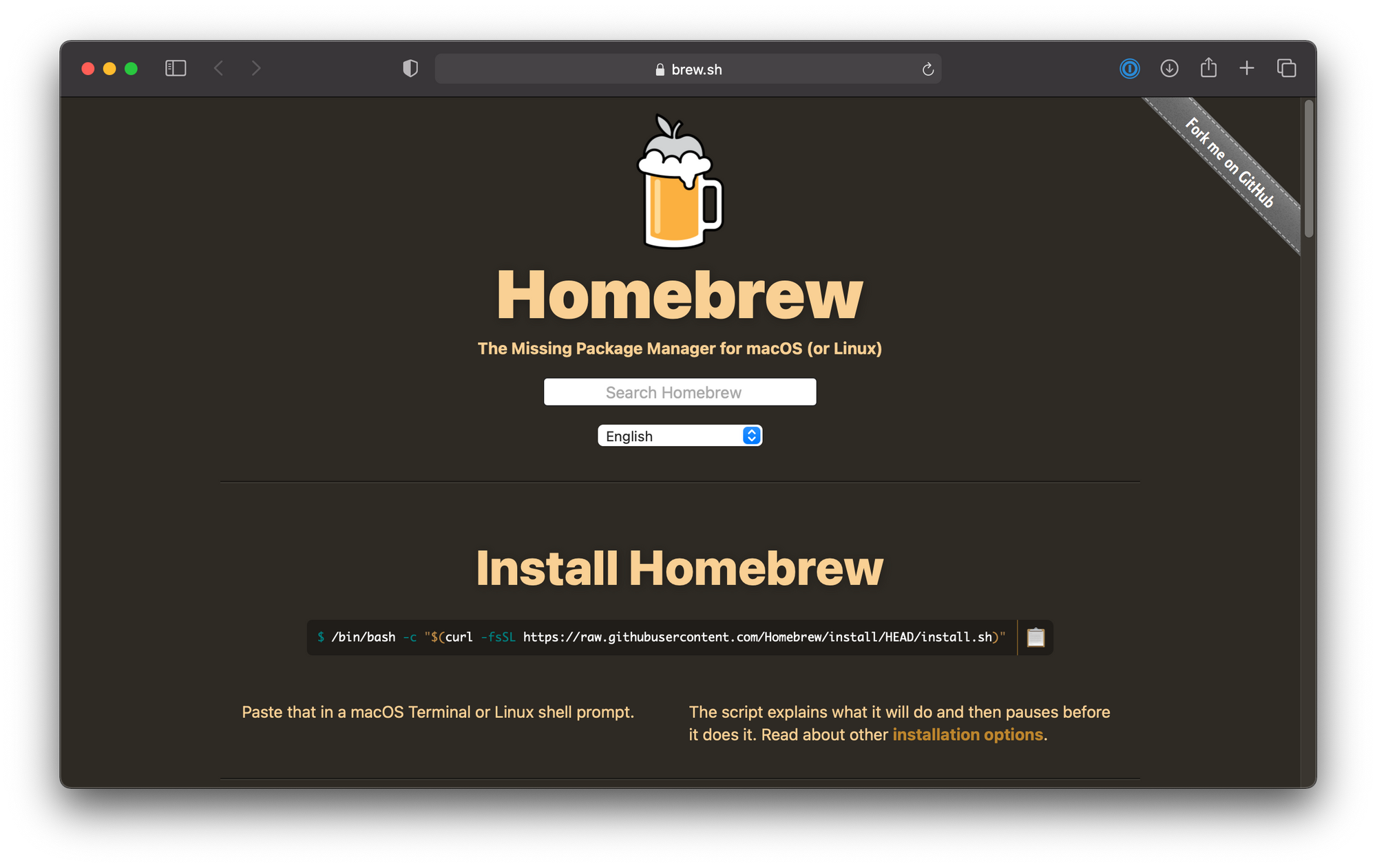Go back to the previous page

click(x=219, y=68)
